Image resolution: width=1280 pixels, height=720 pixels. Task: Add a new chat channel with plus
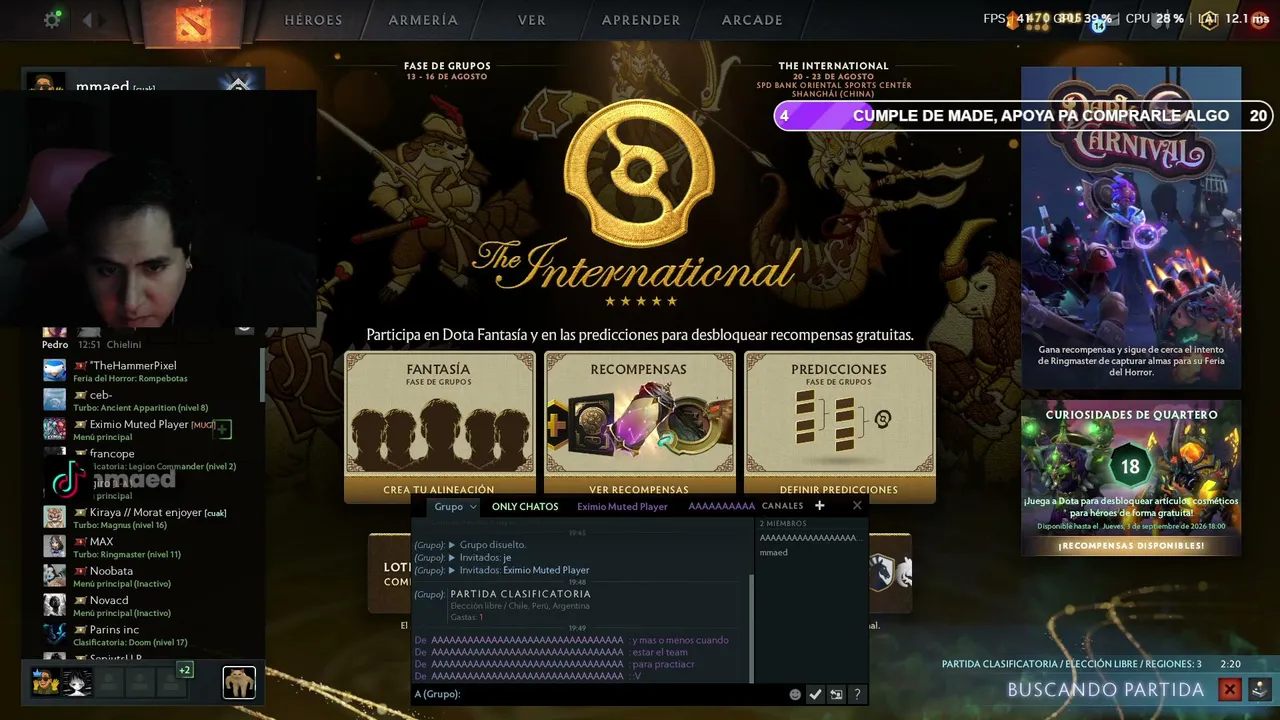tap(820, 506)
